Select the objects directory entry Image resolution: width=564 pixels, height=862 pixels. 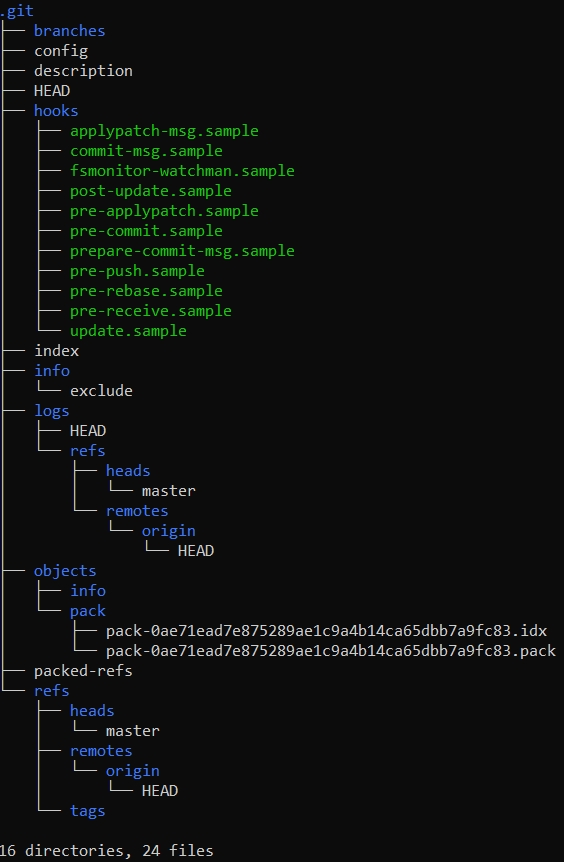pos(65,571)
